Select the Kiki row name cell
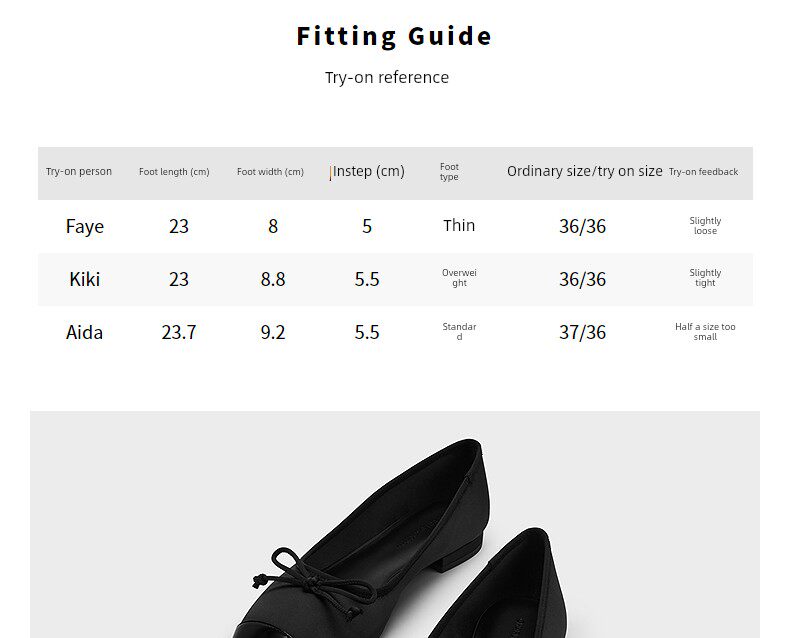 click(x=85, y=279)
